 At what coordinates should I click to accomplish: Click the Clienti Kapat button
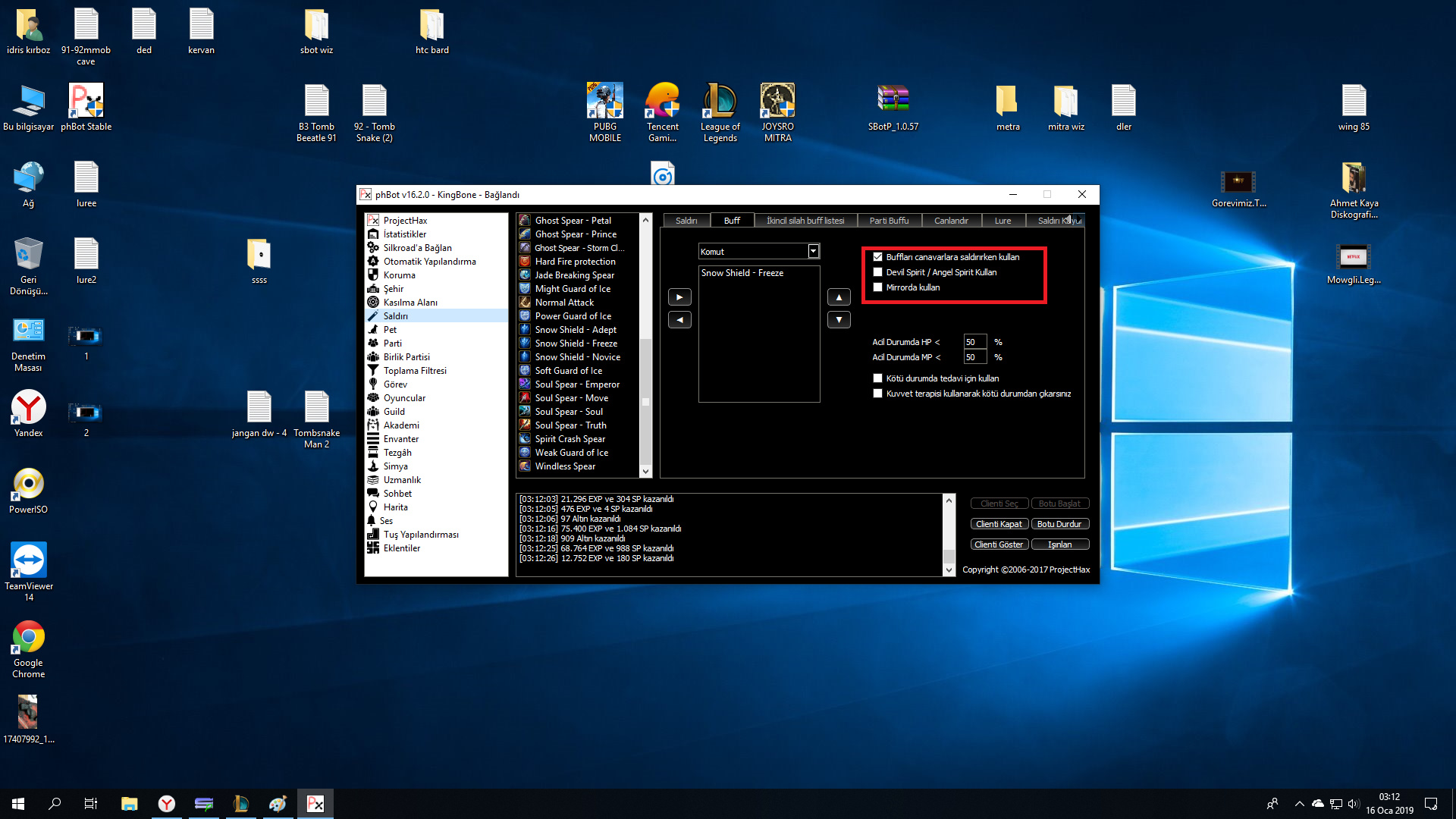coord(999,524)
